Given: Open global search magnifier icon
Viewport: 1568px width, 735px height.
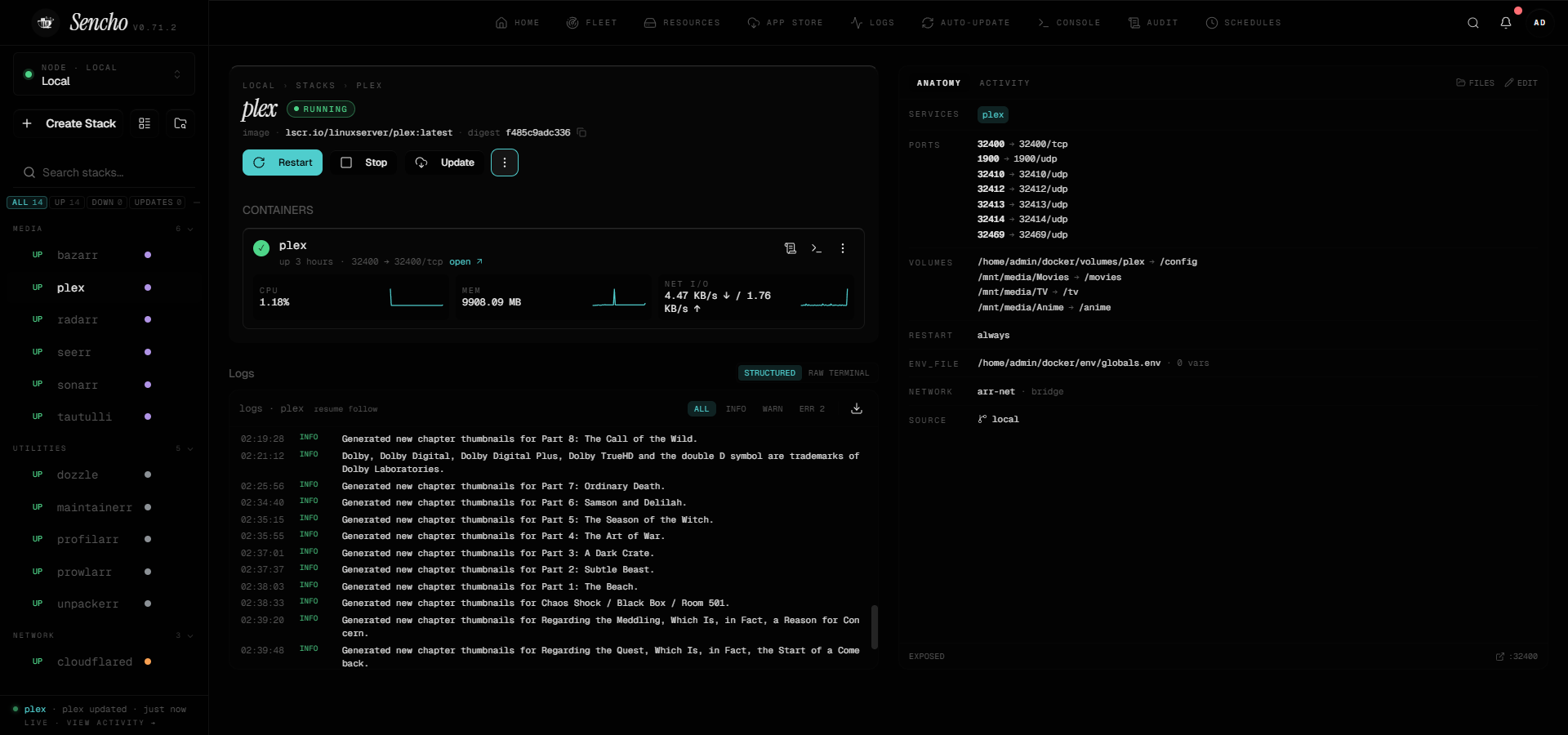Looking at the screenshot, I should (1473, 23).
